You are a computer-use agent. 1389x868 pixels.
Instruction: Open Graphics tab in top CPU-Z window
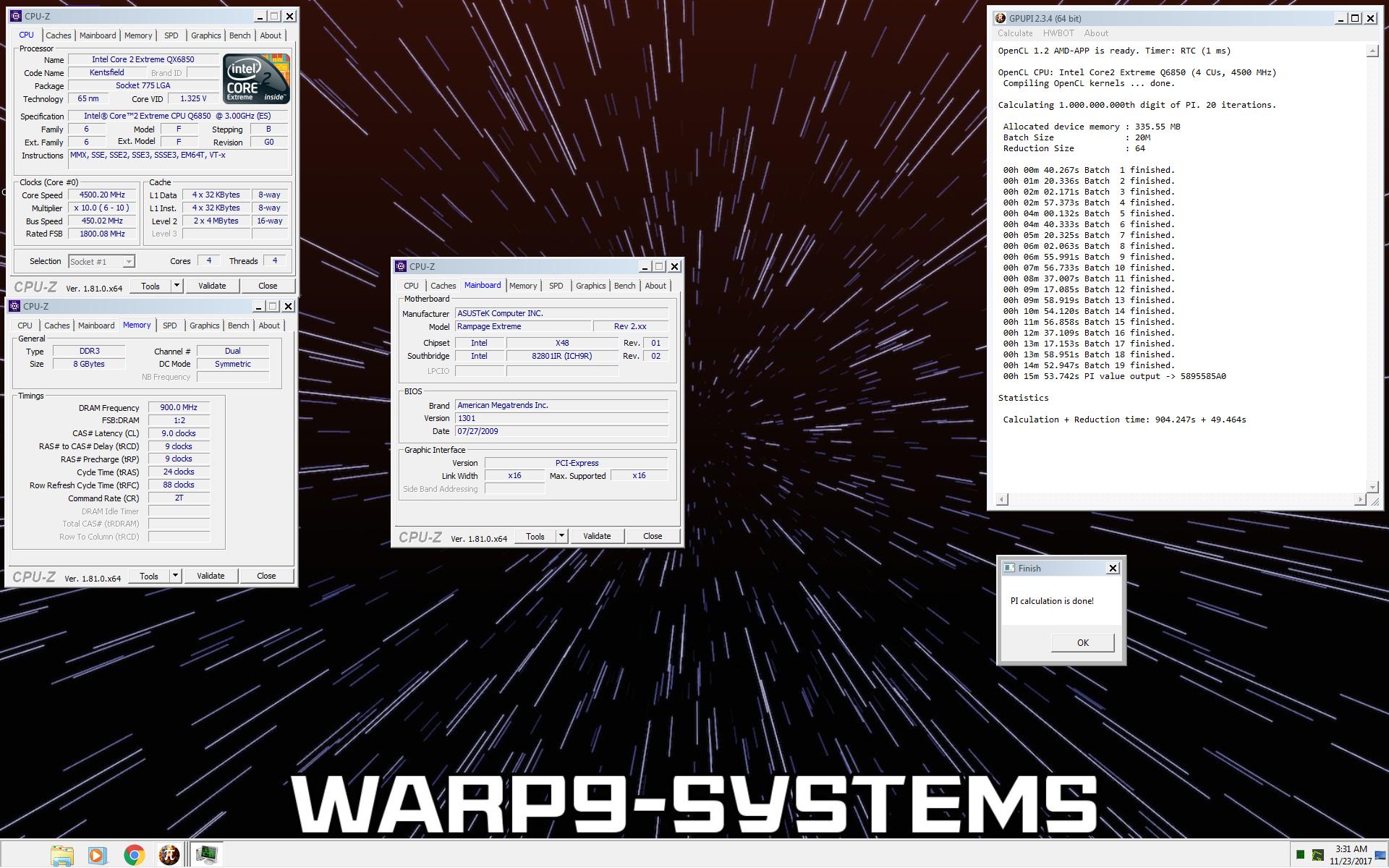coord(206,35)
